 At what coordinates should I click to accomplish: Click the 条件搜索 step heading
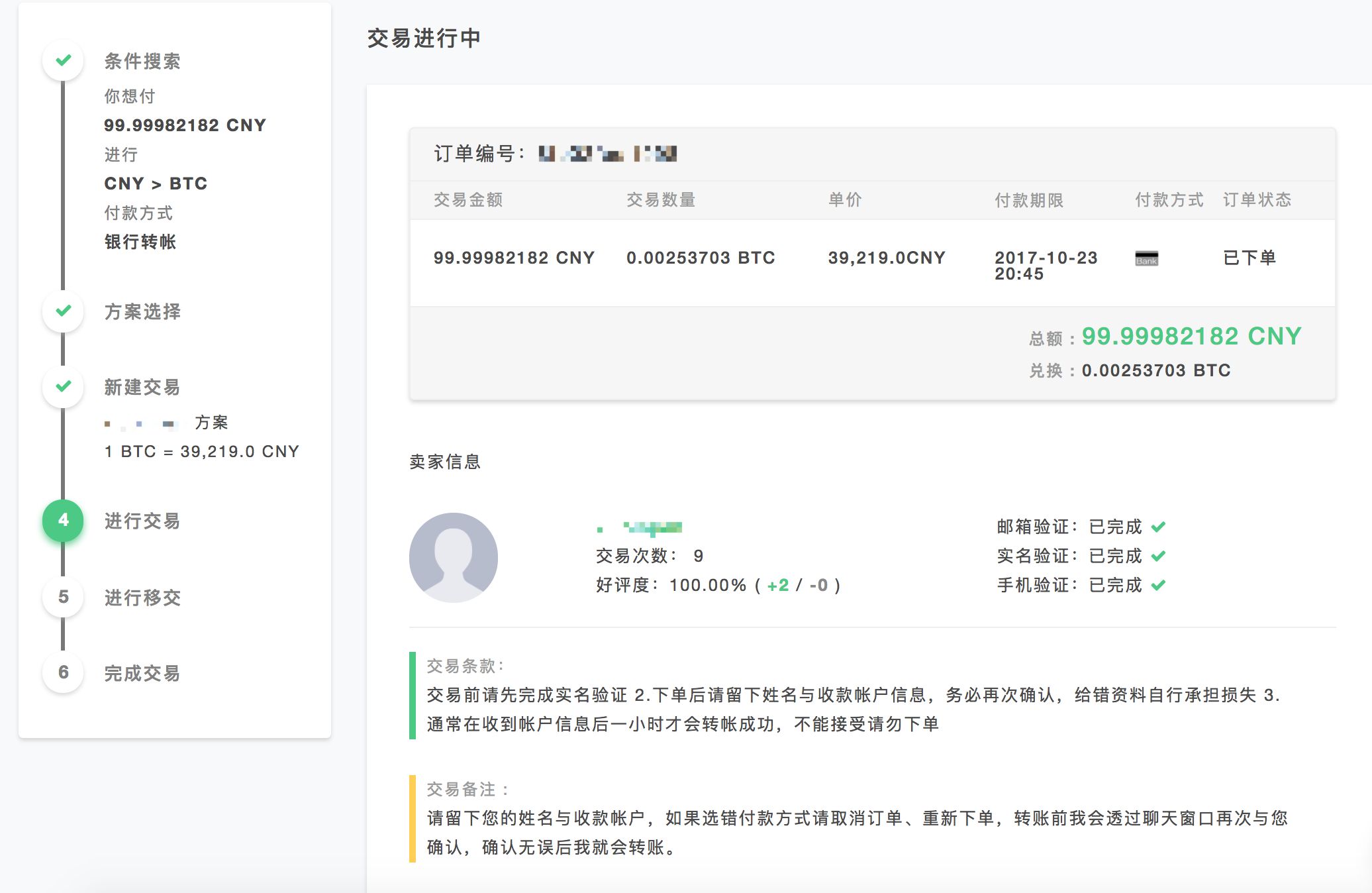(142, 62)
